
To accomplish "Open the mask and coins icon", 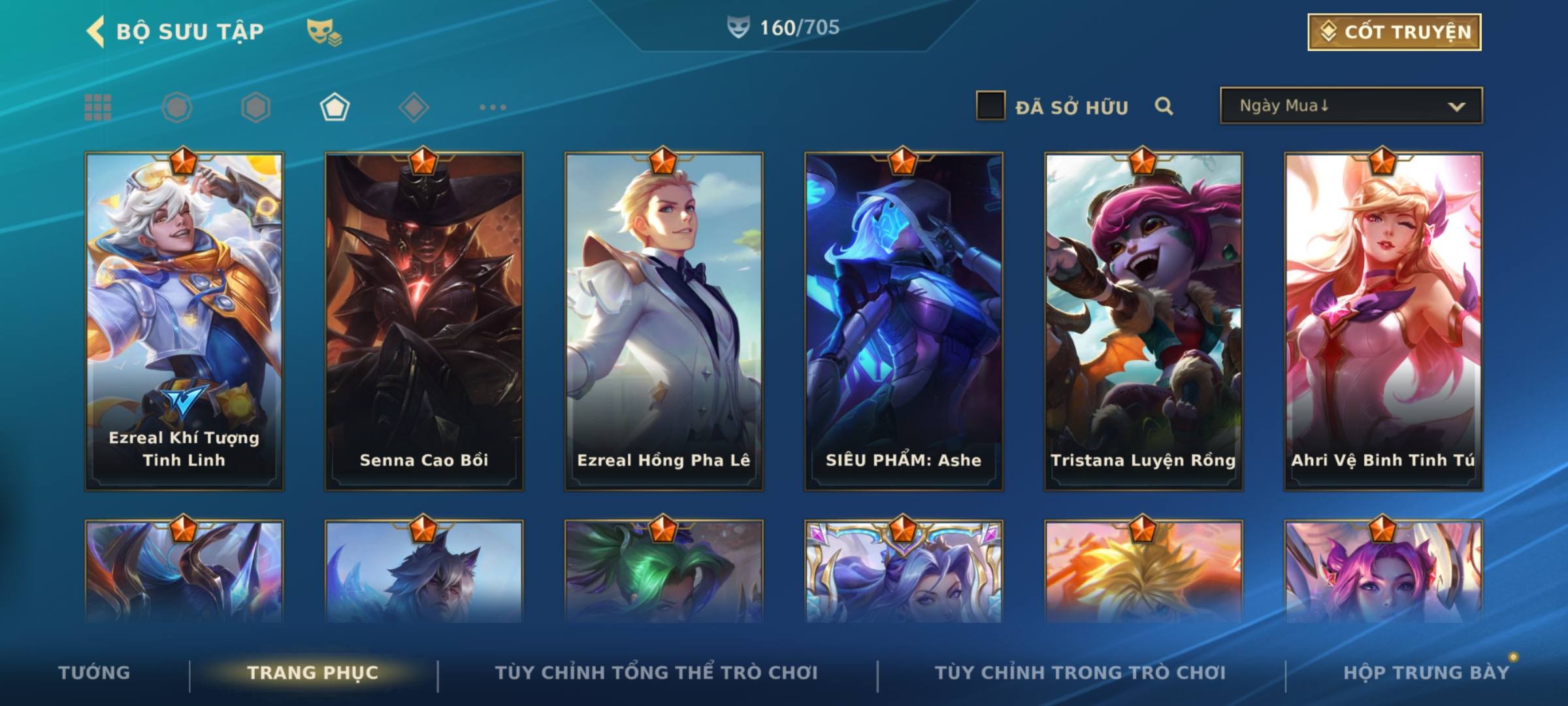I will click(x=324, y=31).
